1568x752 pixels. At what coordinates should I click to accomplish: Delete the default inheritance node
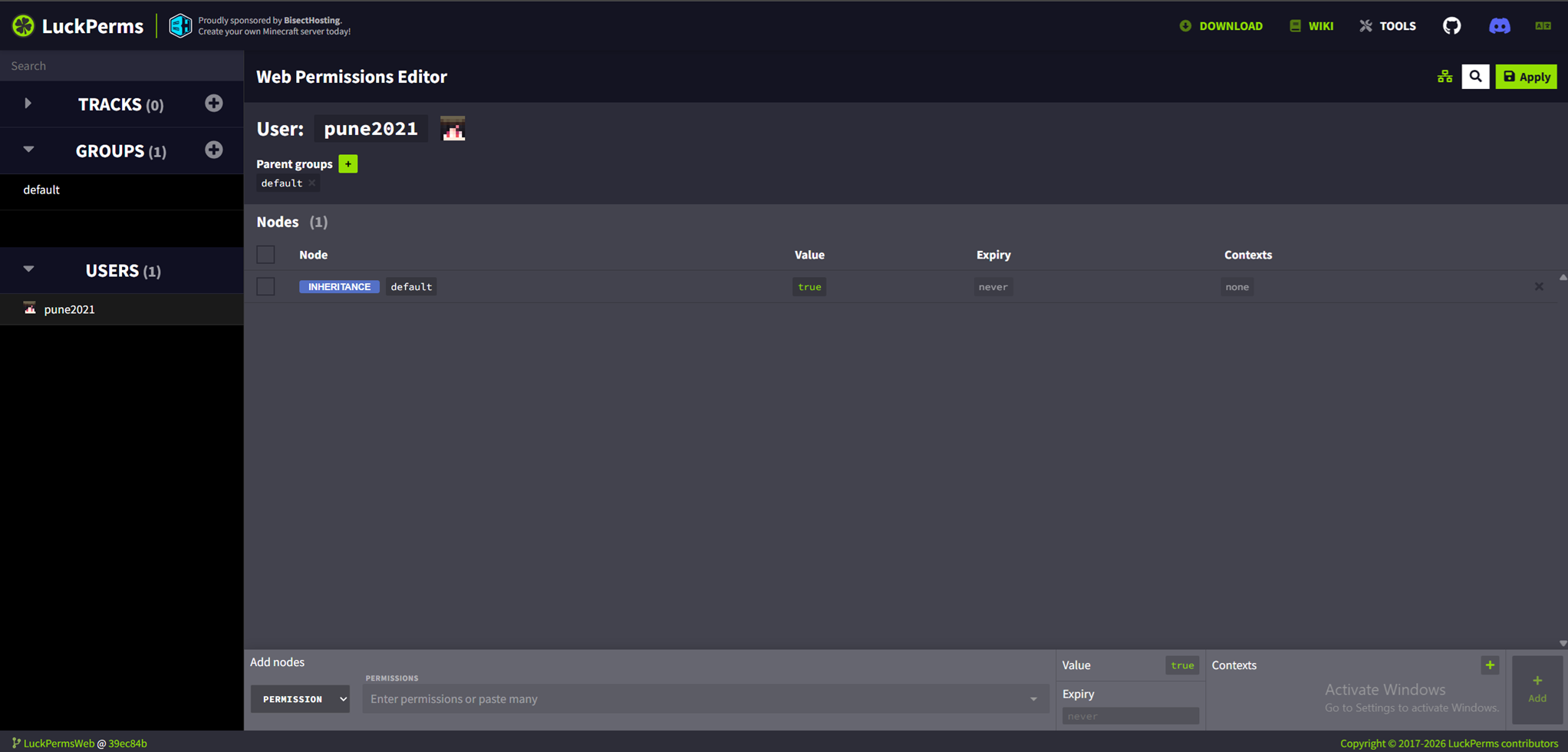(1539, 286)
